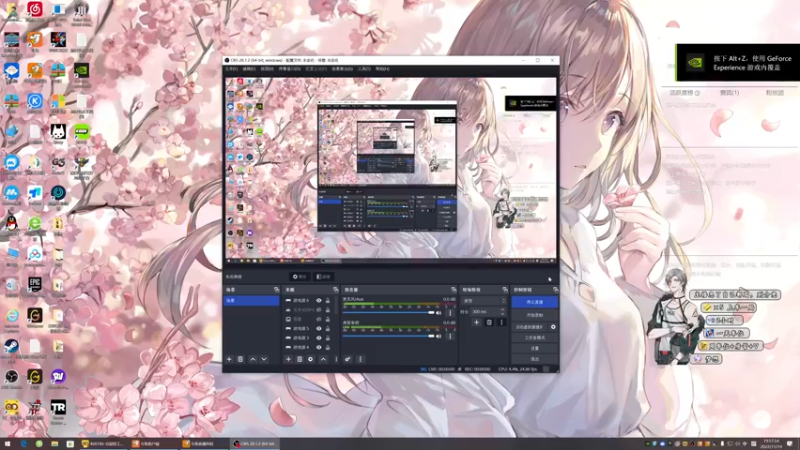The height and width of the screenshot is (450, 800).
Task: Add a new scene in Scenes panel
Action: click(x=229, y=359)
